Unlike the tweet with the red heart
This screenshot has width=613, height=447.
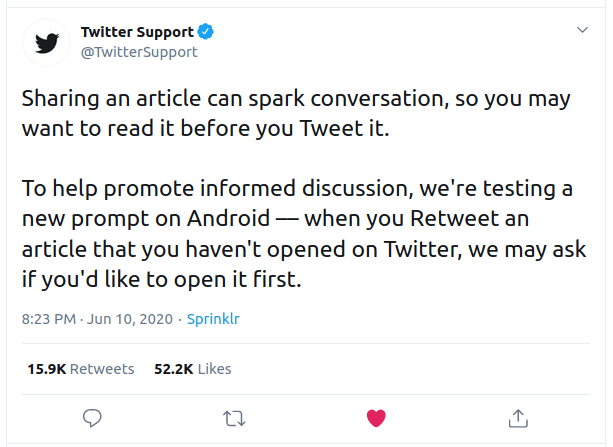376,415
